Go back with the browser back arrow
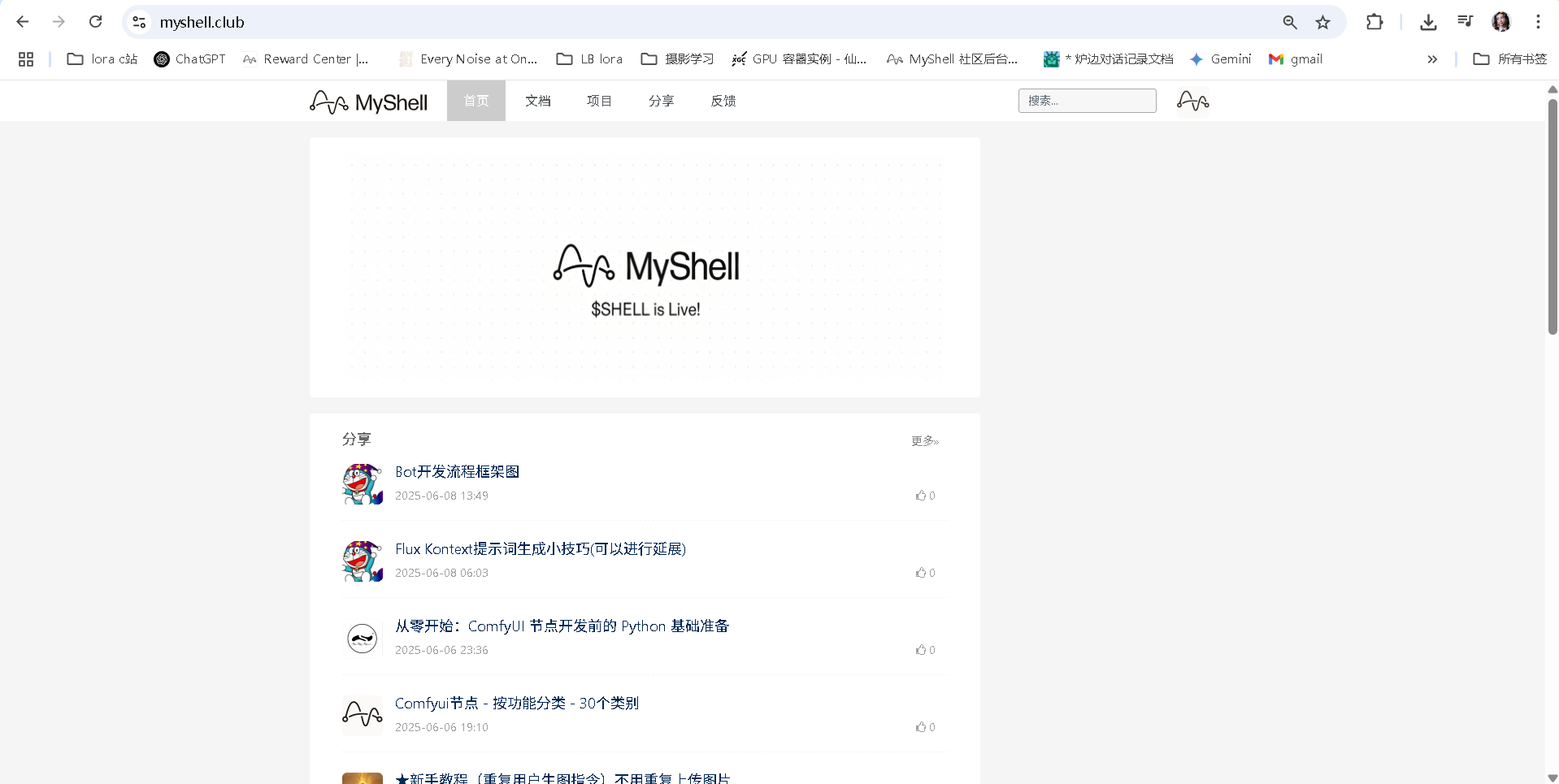The width and height of the screenshot is (1559, 784). [x=23, y=22]
